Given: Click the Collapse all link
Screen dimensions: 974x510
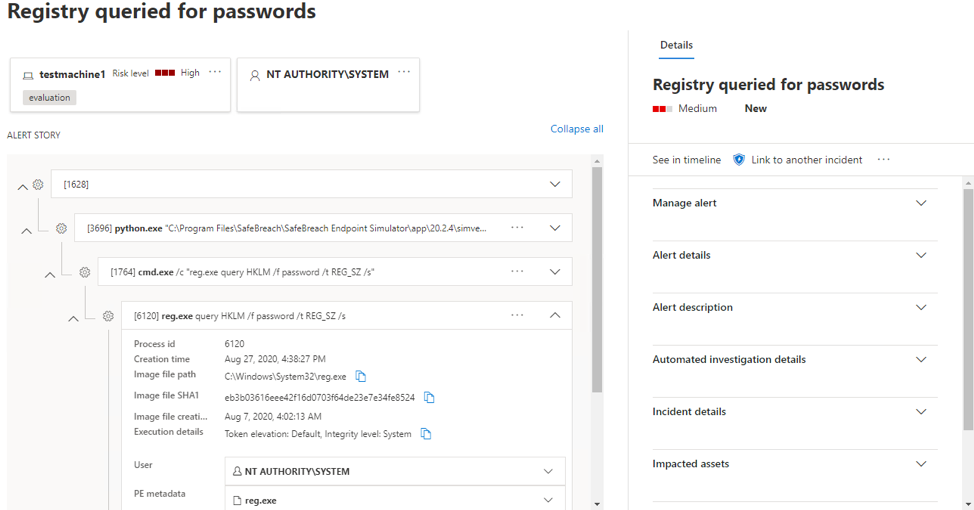Looking at the screenshot, I should coord(576,129).
